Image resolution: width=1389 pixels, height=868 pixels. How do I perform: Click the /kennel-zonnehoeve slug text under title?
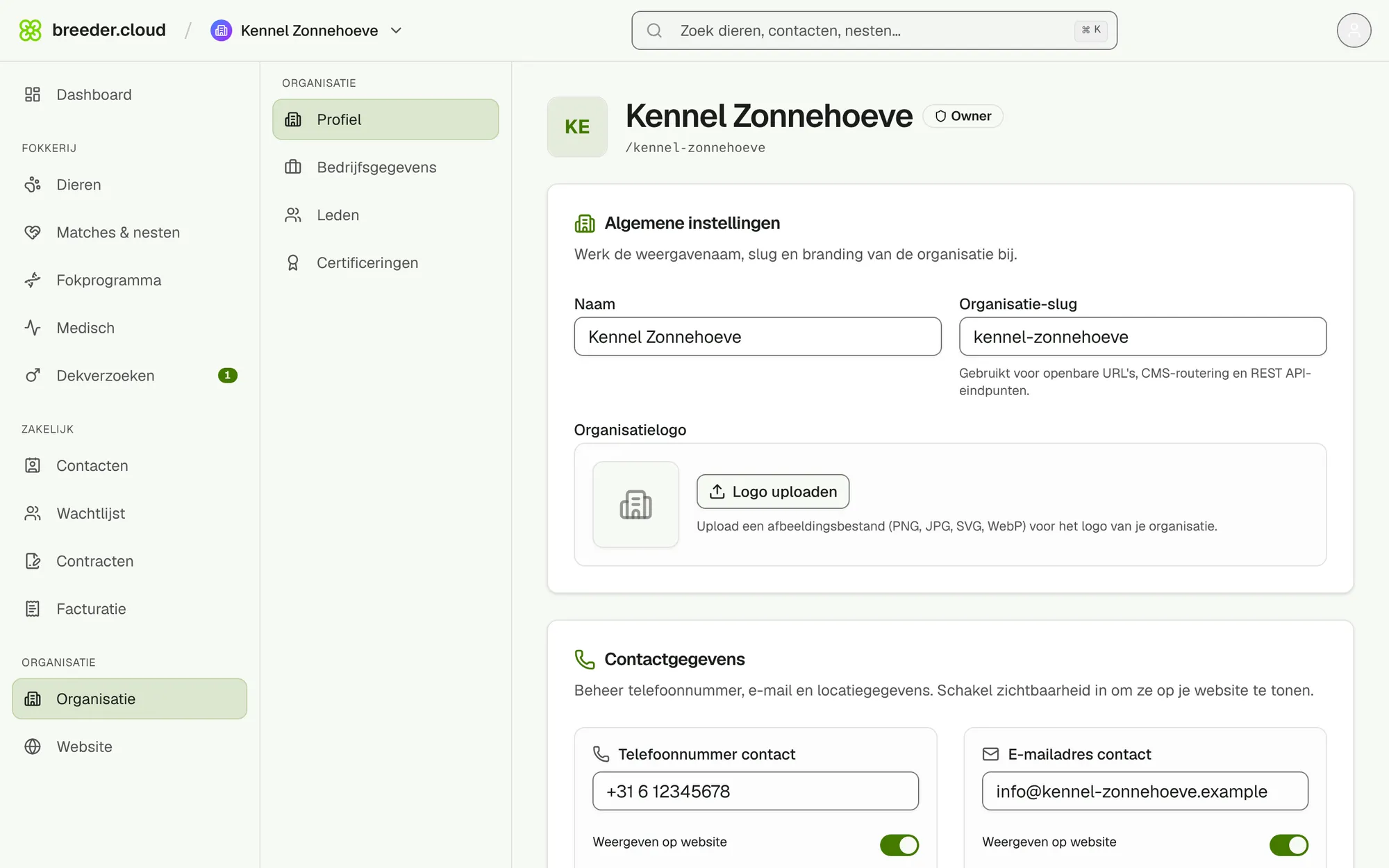[x=695, y=148]
